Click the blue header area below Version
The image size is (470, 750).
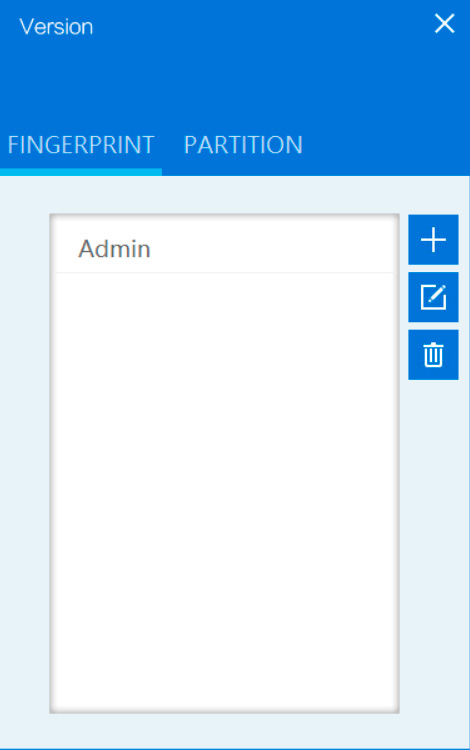pyautogui.click(x=234, y=81)
